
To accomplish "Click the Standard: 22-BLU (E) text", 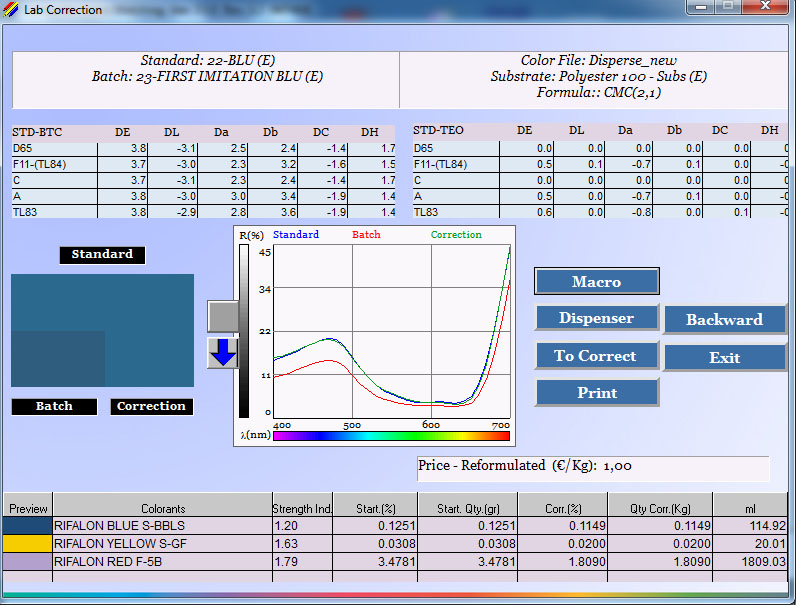I will pos(208,60).
